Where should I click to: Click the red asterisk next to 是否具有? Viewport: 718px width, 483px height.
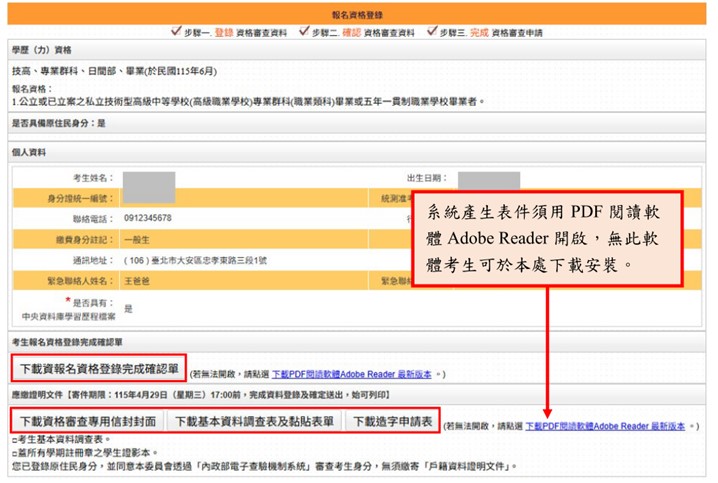click(x=68, y=299)
